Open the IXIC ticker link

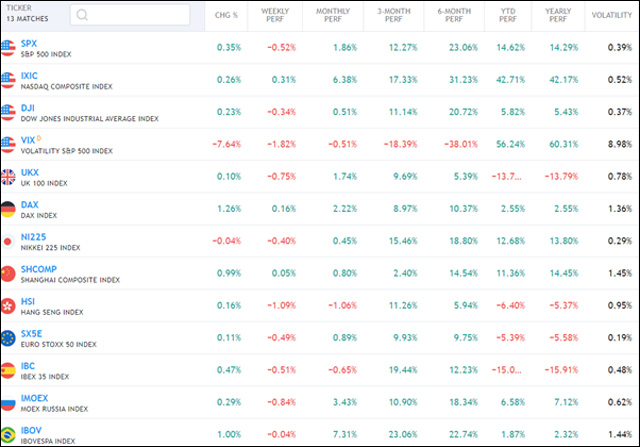pyautogui.click(x=29, y=75)
